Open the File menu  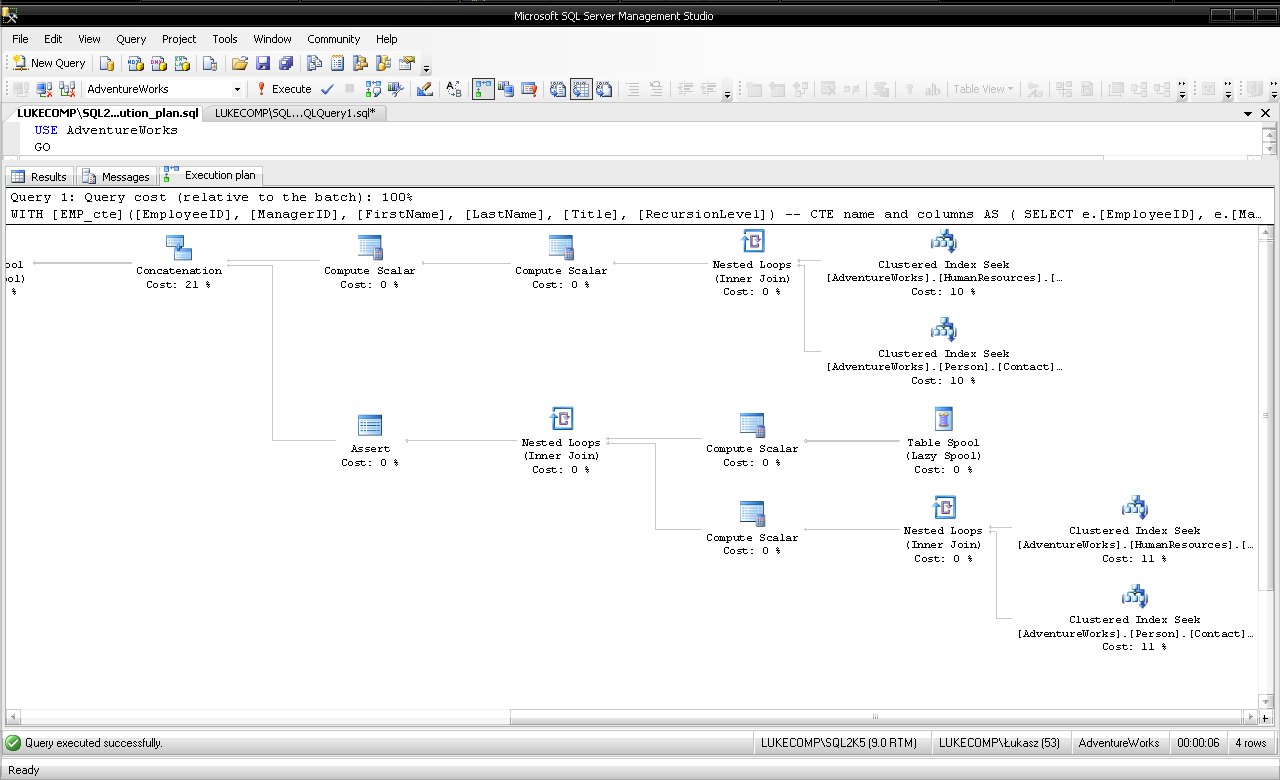pyautogui.click(x=20, y=39)
